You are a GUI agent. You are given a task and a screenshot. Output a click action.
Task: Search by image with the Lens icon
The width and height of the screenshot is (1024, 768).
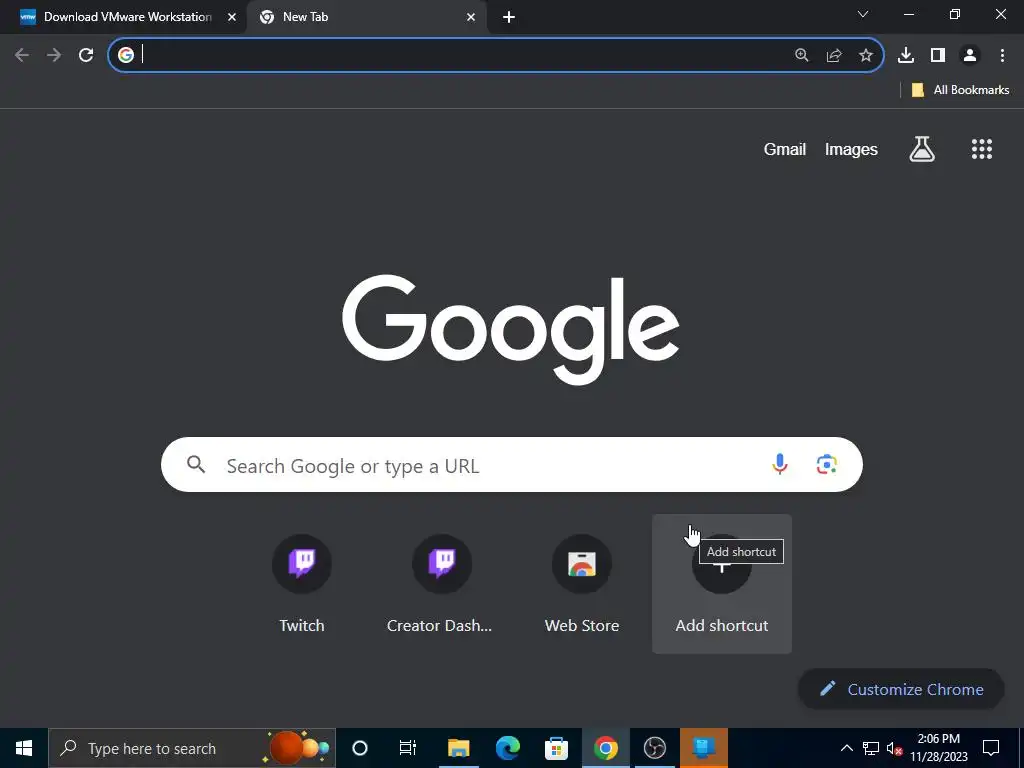pos(827,464)
